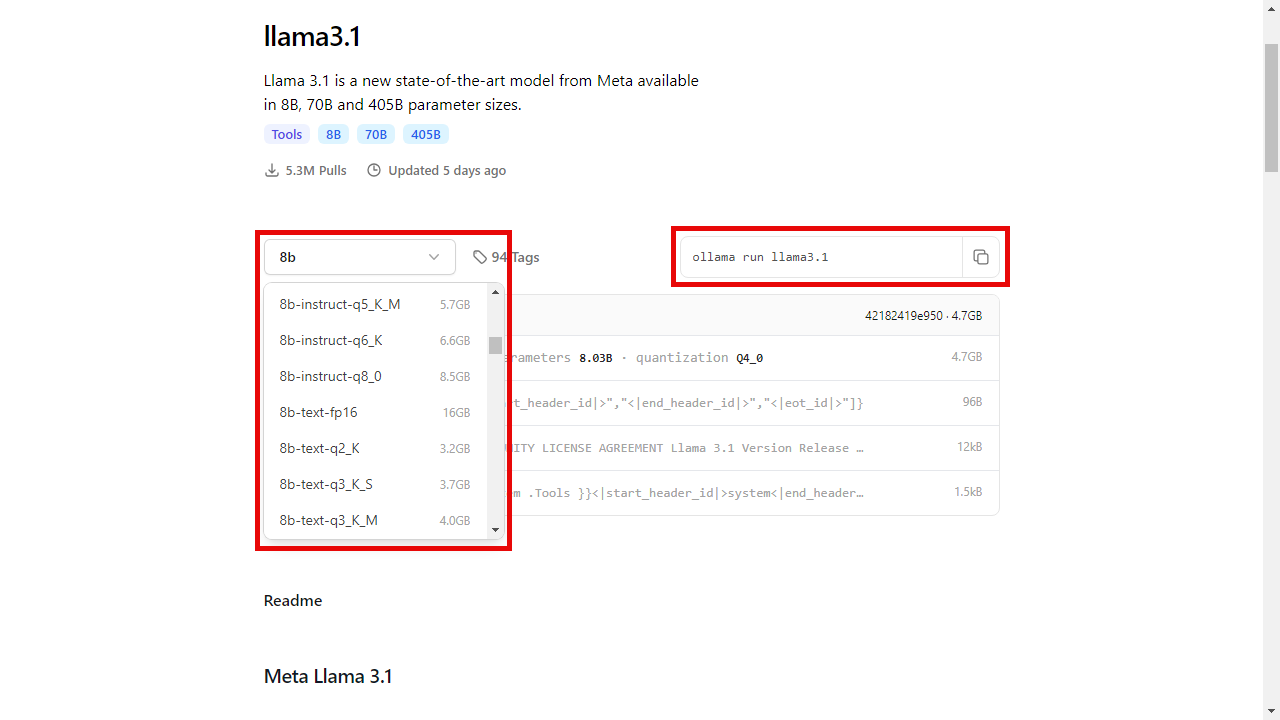The image size is (1280, 720).
Task: Click the clock icon next to Updated
Action: tap(373, 170)
